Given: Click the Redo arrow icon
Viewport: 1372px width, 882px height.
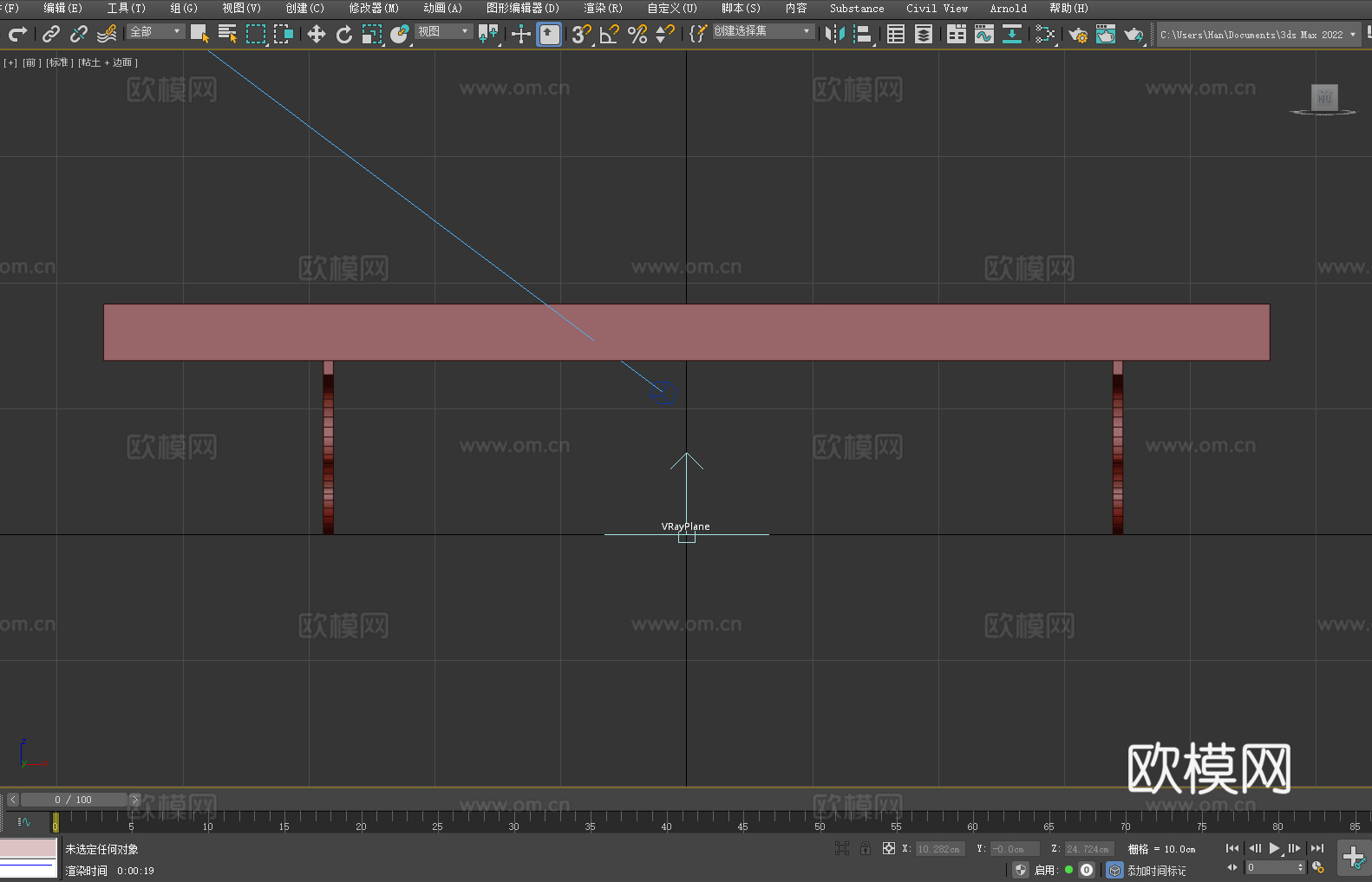Looking at the screenshot, I should (17, 34).
